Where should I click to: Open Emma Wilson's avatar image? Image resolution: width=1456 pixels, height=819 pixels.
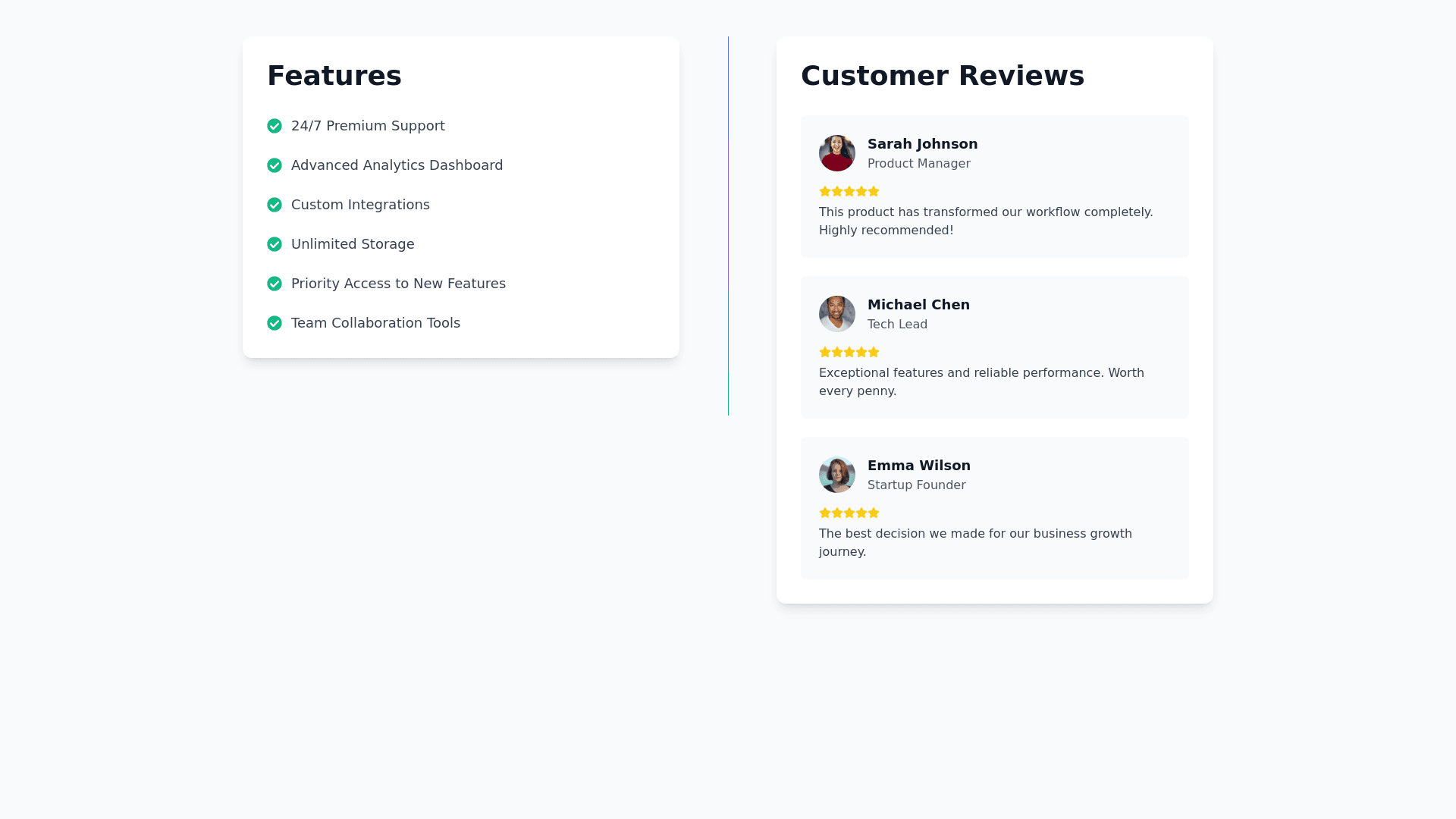click(x=837, y=475)
